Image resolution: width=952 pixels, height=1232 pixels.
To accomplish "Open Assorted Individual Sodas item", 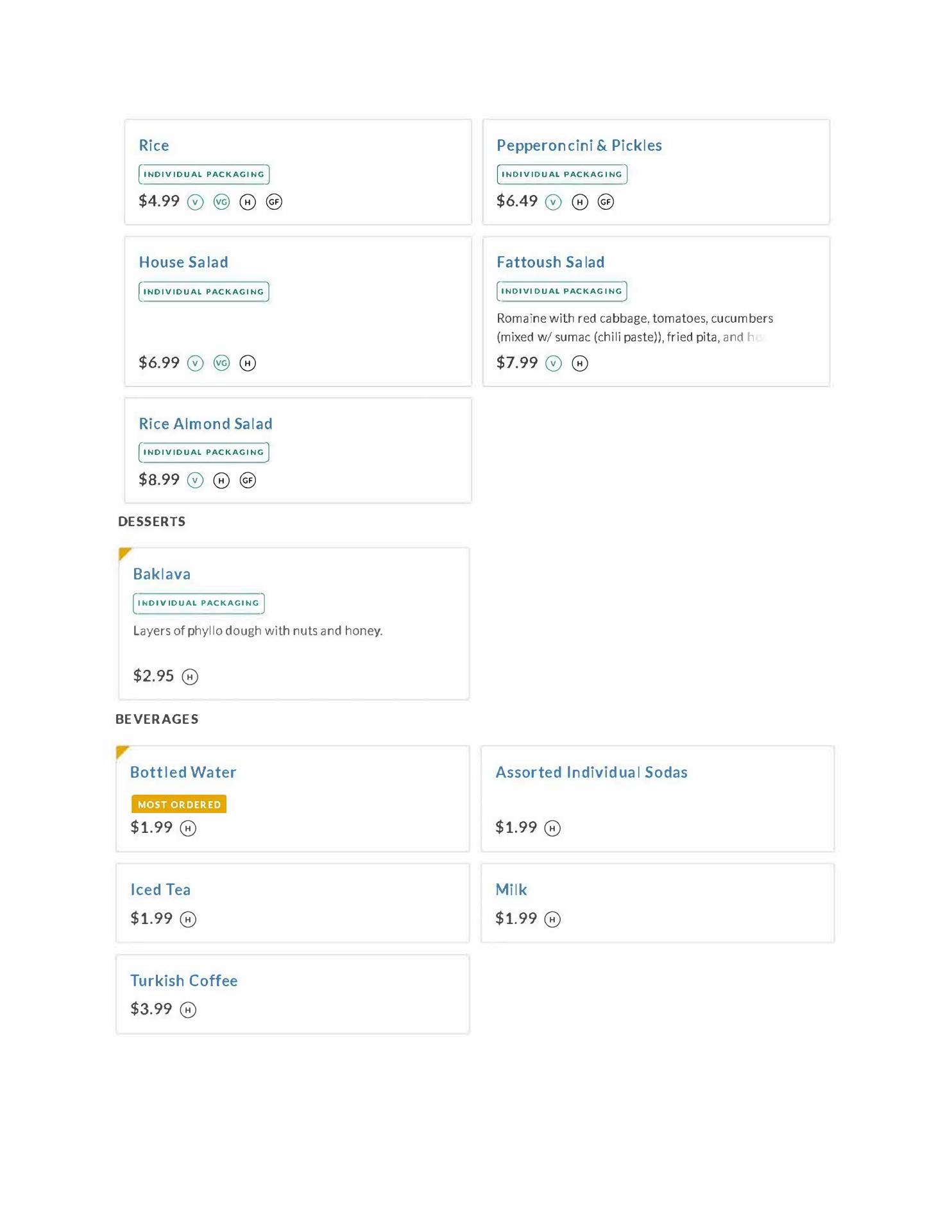I will 591,773.
